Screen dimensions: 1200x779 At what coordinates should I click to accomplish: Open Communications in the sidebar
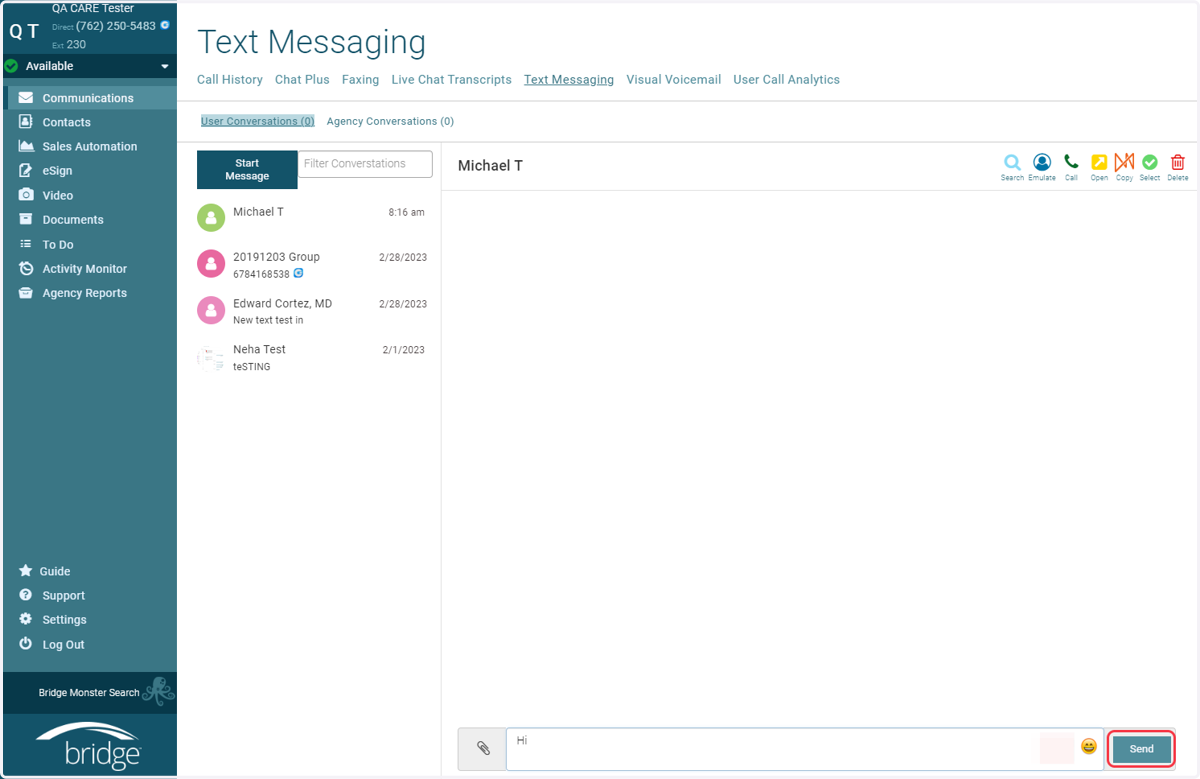pyautogui.click(x=89, y=98)
